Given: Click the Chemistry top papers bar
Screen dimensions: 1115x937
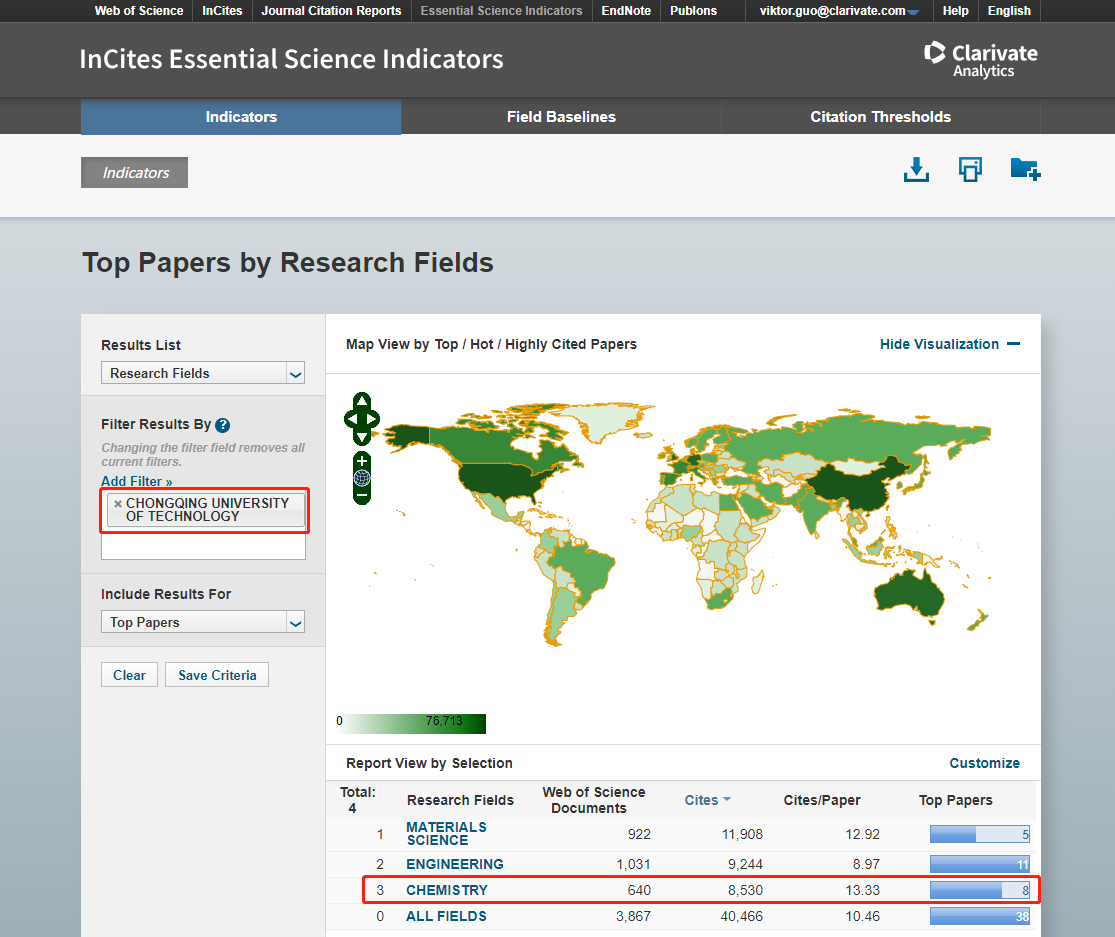Looking at the screenshot, I should (979, 890).
